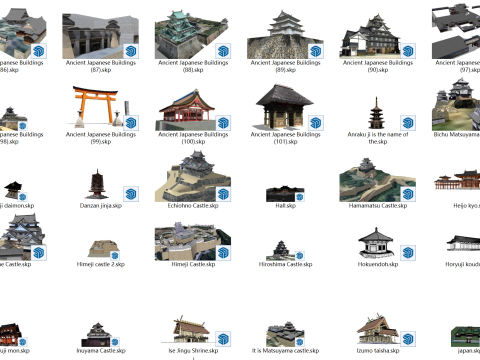The height and width of the screenshot is (360, 480).
Task: Select the red shrine thumbnail (100)
Action: click(x=193, y=109)
